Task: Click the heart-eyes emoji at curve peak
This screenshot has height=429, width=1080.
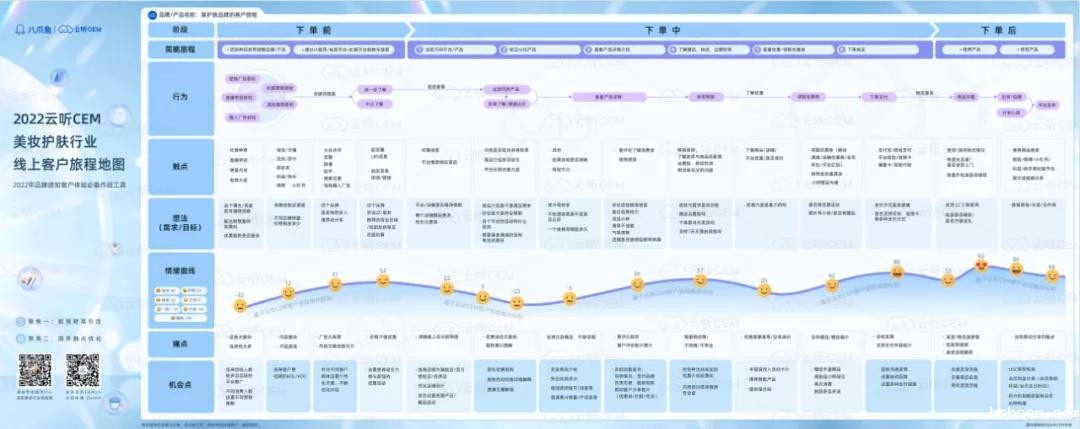Action: pyautogui.click(x=981, y=266)
